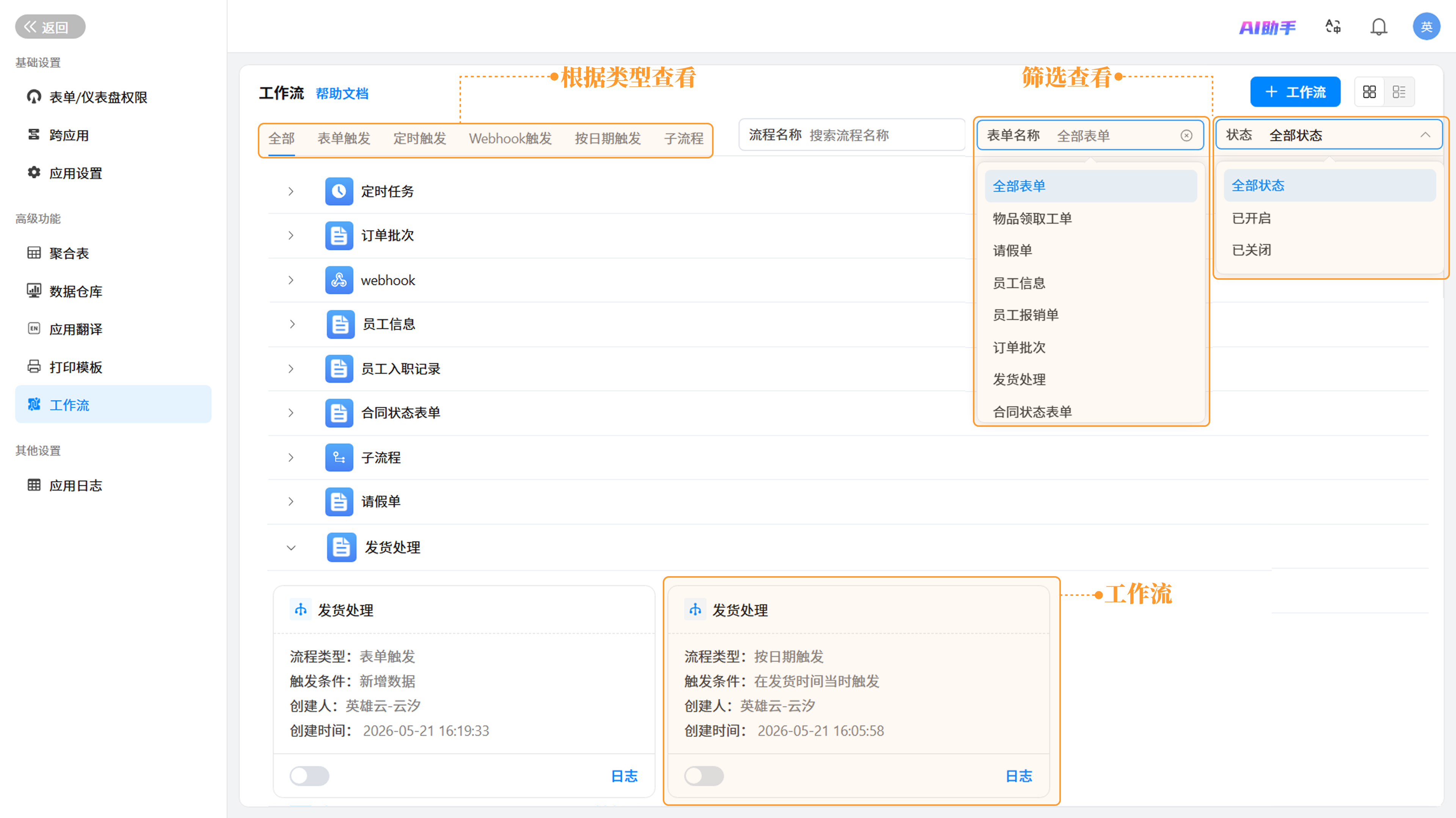1456x818 pixels.
Task: Select the 子流程 tab
Action: pos(683,138)
